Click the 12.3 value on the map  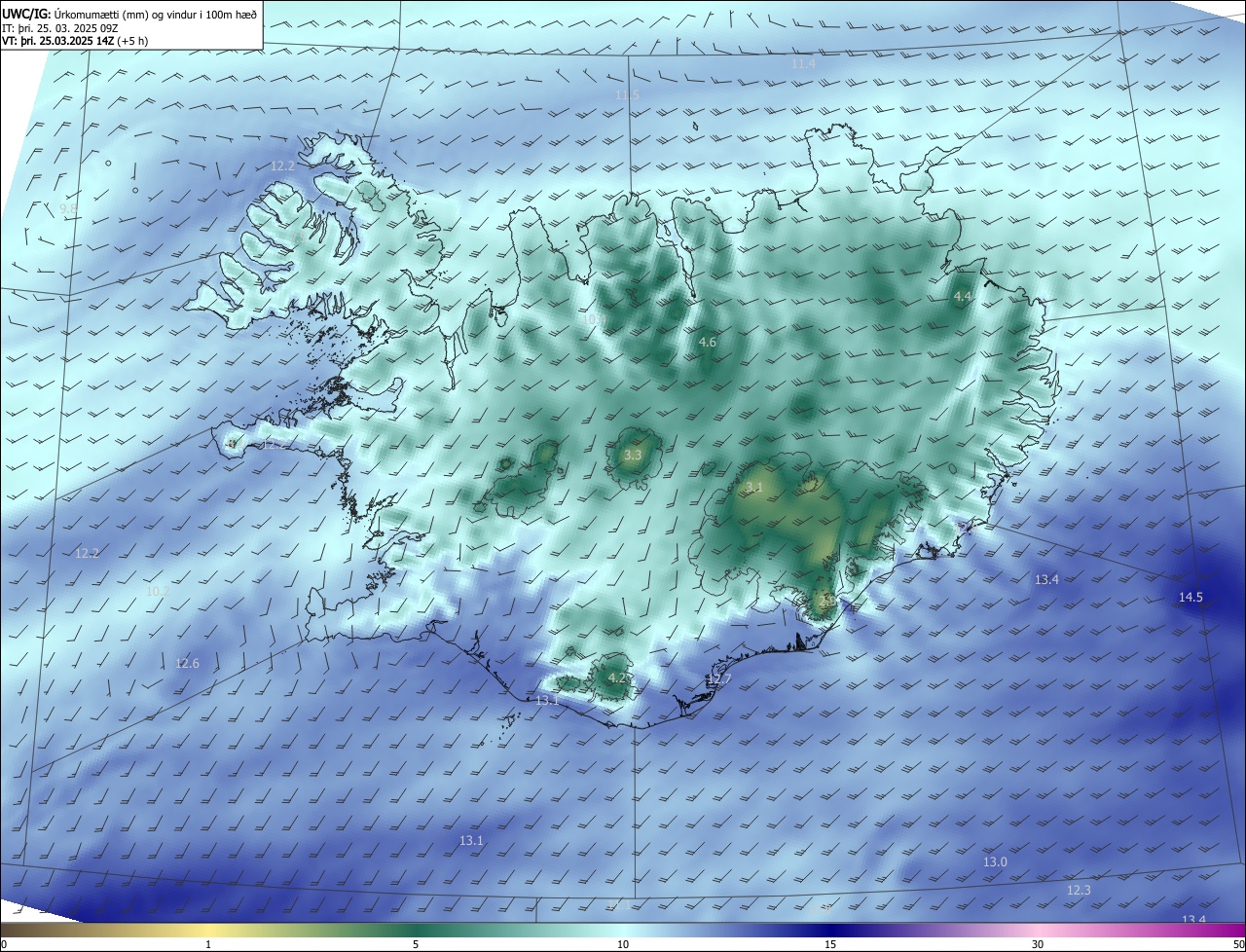click(1079, 890)
